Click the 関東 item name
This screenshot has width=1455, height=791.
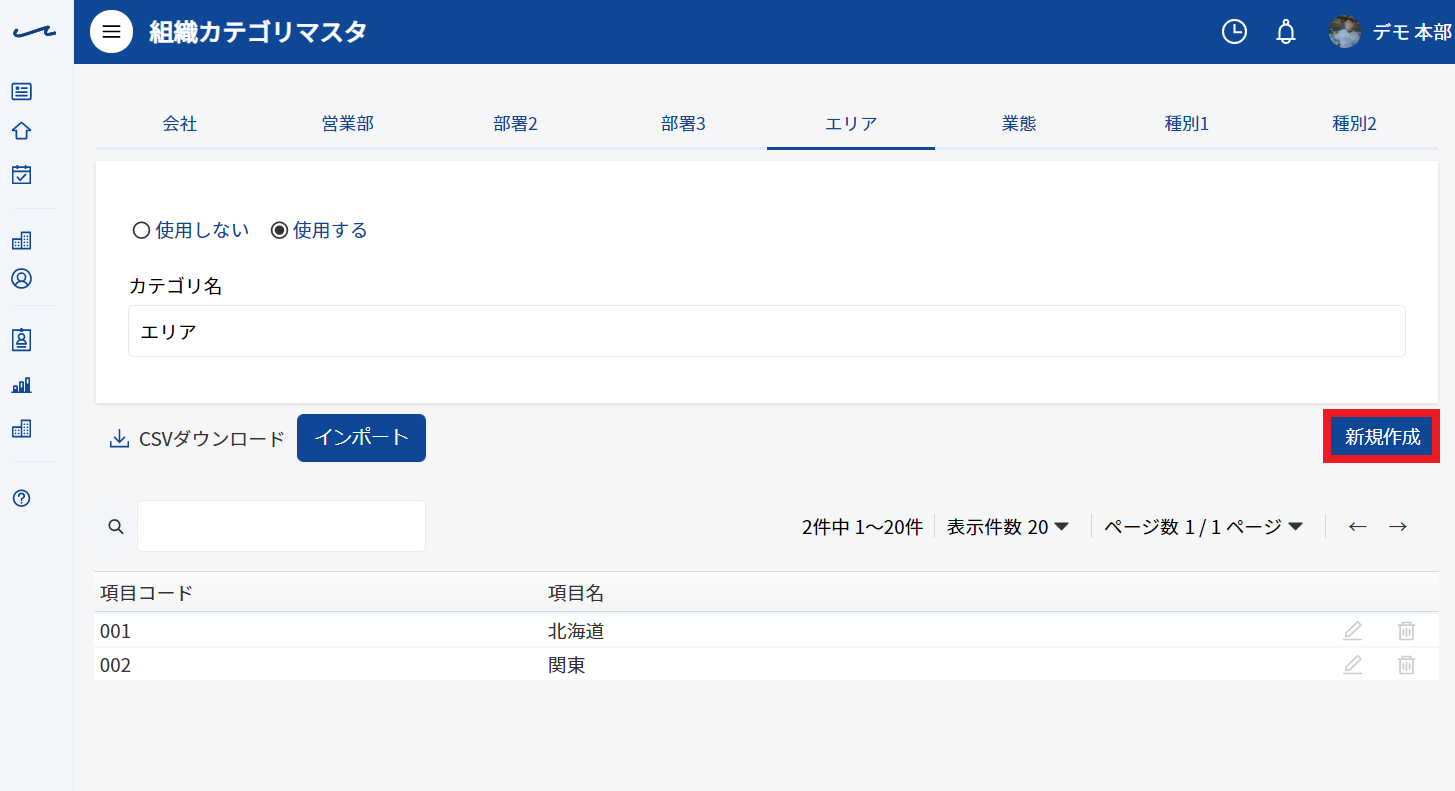tap(567, 666)
